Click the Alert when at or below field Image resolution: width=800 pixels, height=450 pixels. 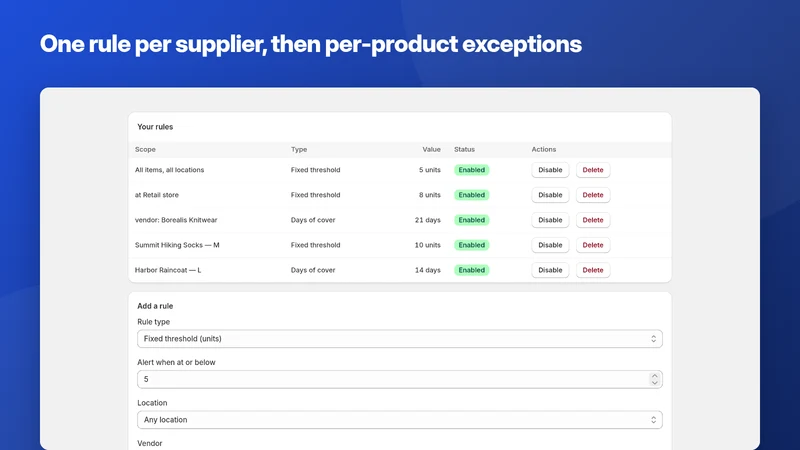tap(399, 379)
